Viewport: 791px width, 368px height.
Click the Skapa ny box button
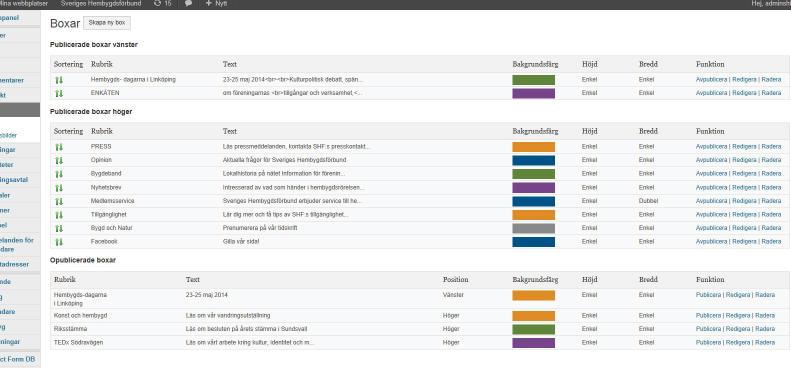pos(106,23)
